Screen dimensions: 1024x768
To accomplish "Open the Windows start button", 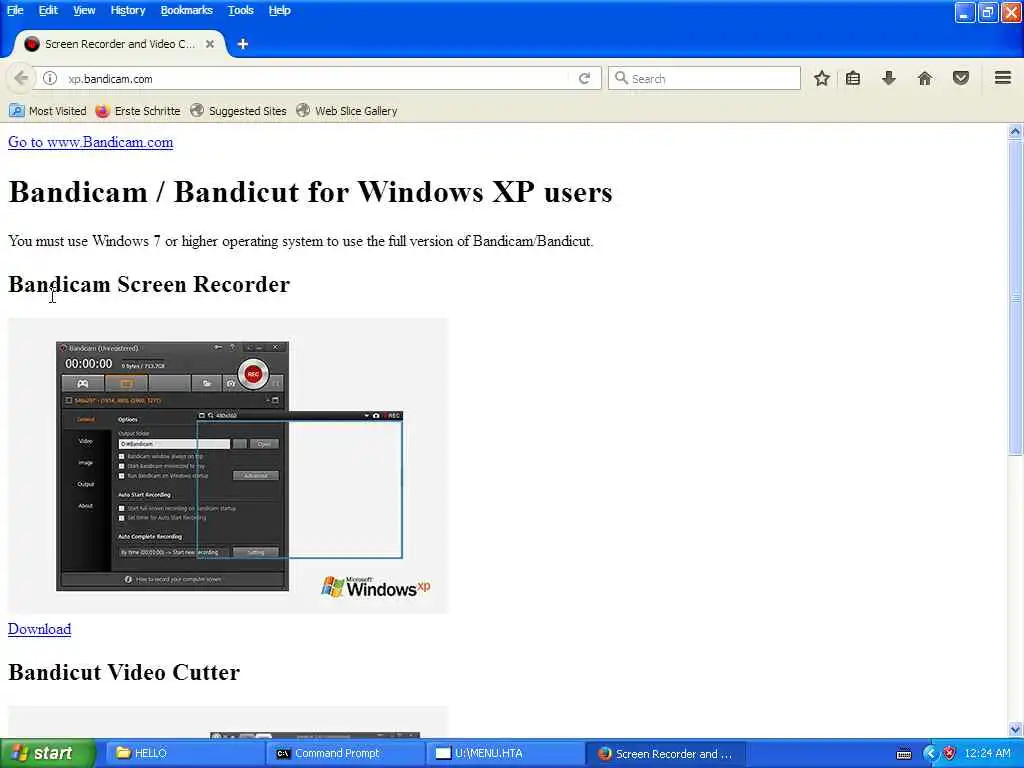I will click(47, 754).
